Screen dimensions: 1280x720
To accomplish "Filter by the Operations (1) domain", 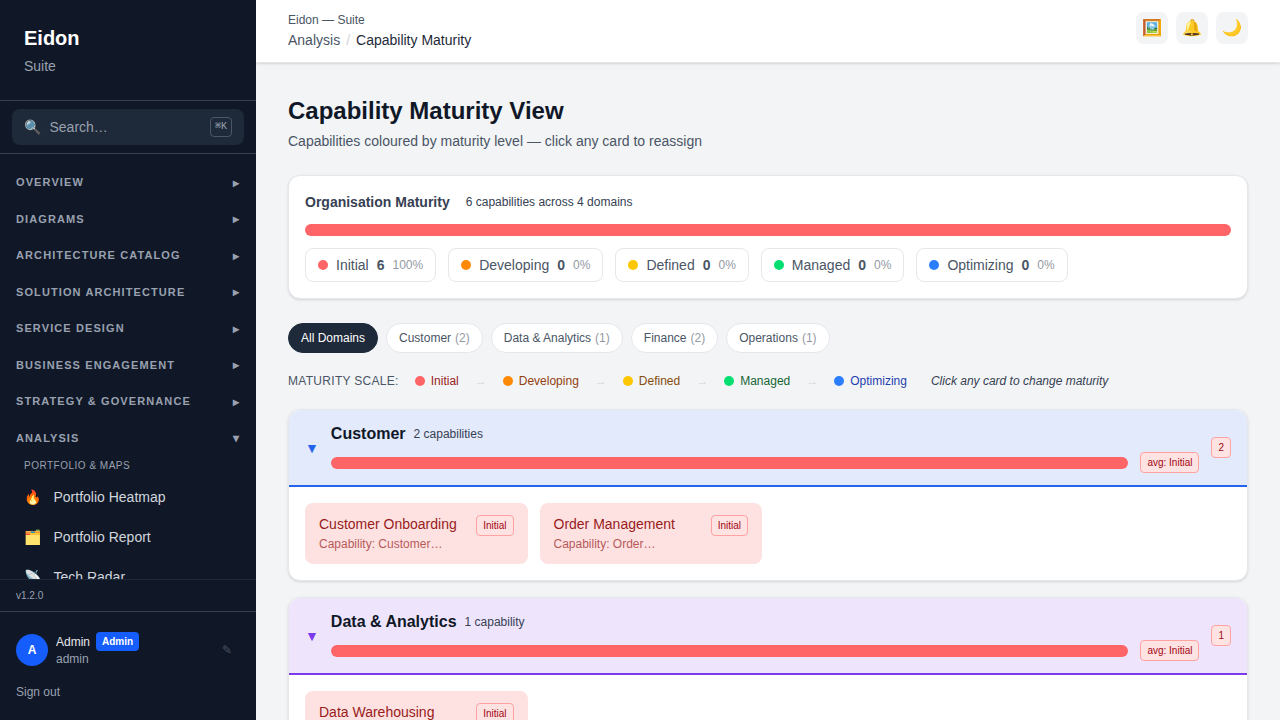I will coord(778,338).
